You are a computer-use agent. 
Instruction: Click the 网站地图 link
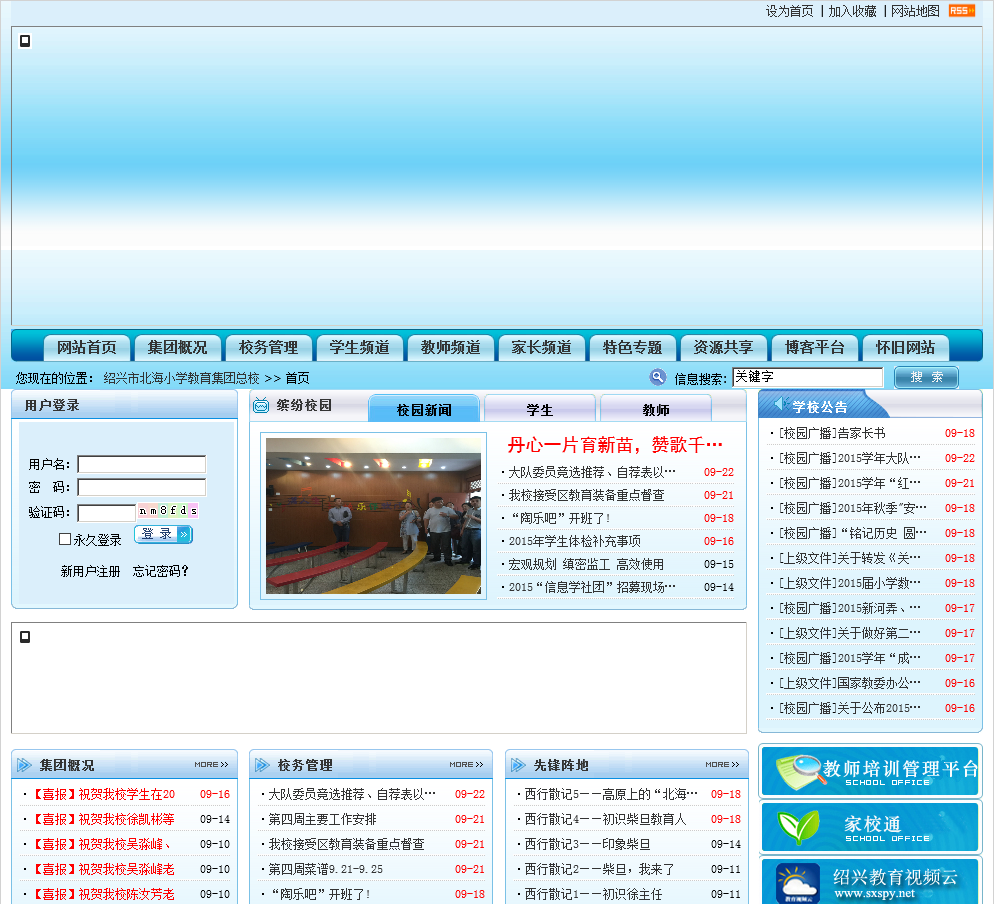click(x=915, y=11)
